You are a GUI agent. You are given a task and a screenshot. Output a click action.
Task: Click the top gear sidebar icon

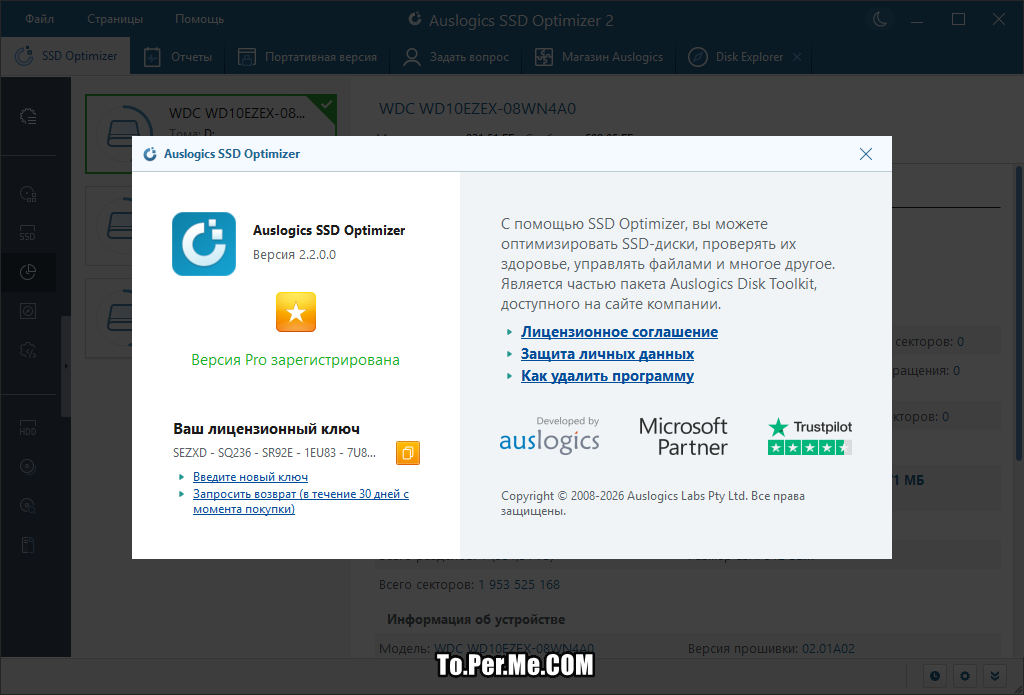pyautogui.click(x=28, y=116)
